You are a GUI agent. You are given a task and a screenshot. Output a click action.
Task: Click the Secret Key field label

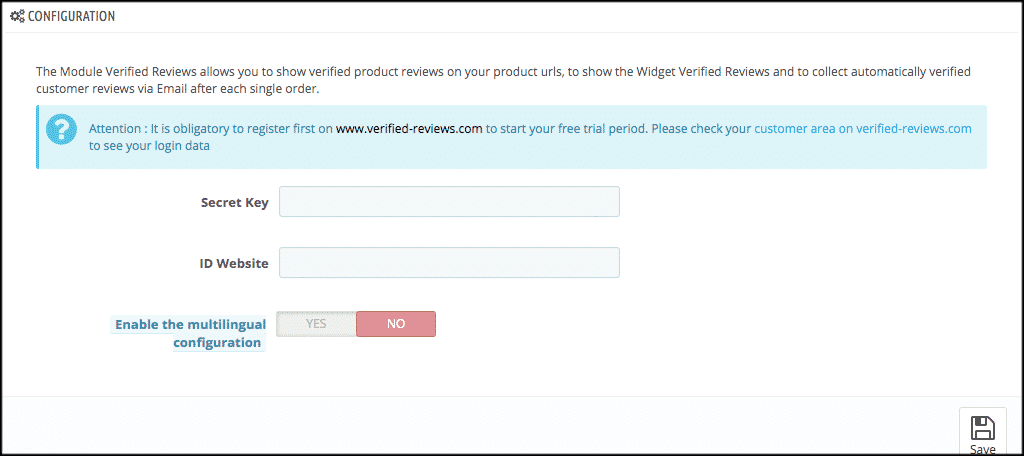[234, 203]
